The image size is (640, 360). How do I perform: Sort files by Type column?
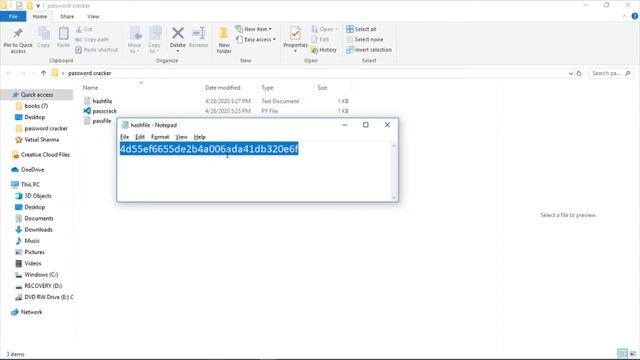click(267, 87)
